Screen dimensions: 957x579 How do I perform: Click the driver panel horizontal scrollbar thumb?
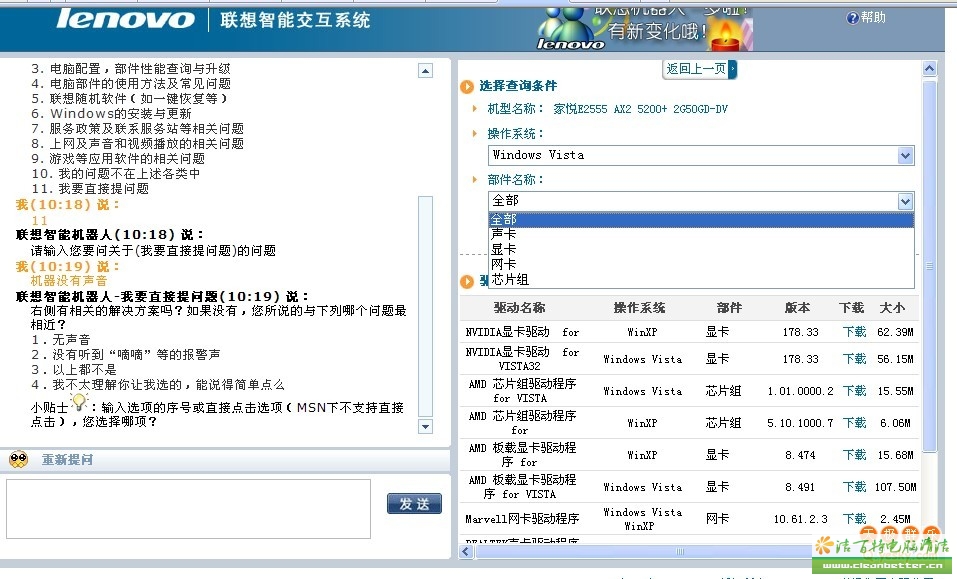click(x=680, y=552)
